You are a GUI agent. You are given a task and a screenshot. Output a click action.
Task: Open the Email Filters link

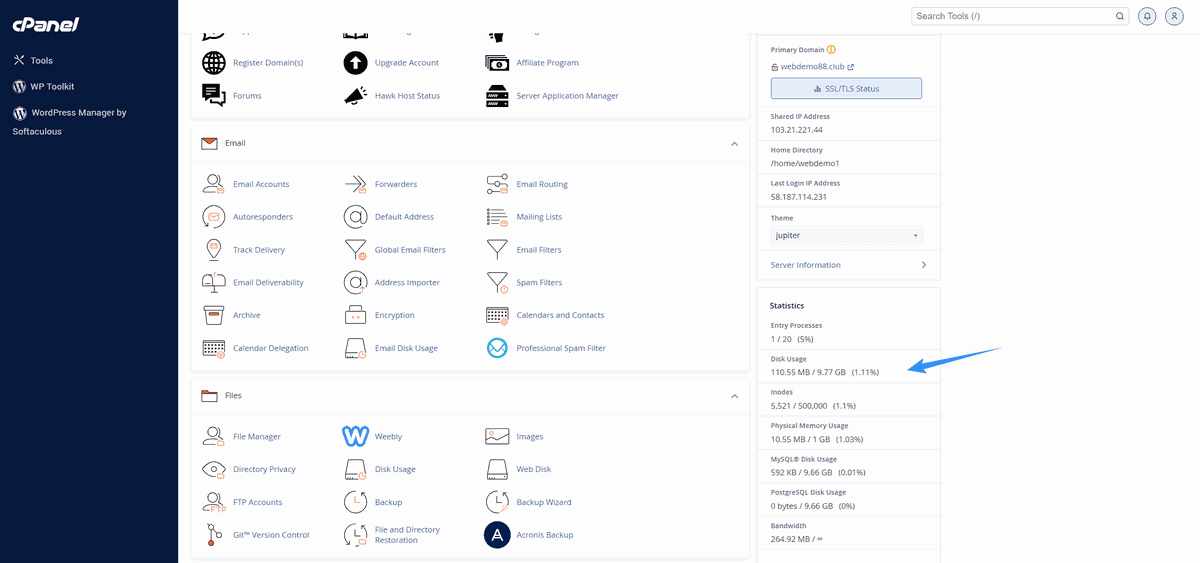[x=539, y=249]
